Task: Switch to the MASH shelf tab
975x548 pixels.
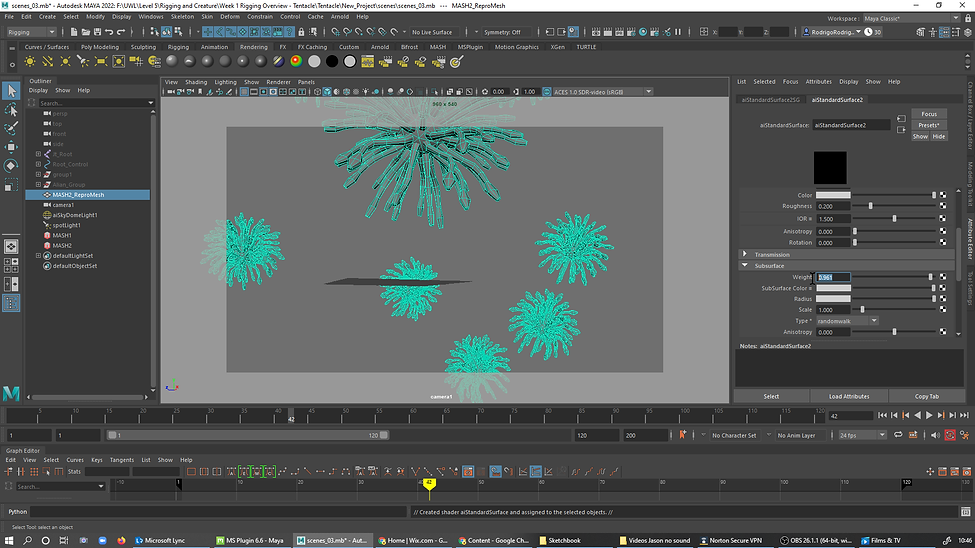Action: coord(438,47)
